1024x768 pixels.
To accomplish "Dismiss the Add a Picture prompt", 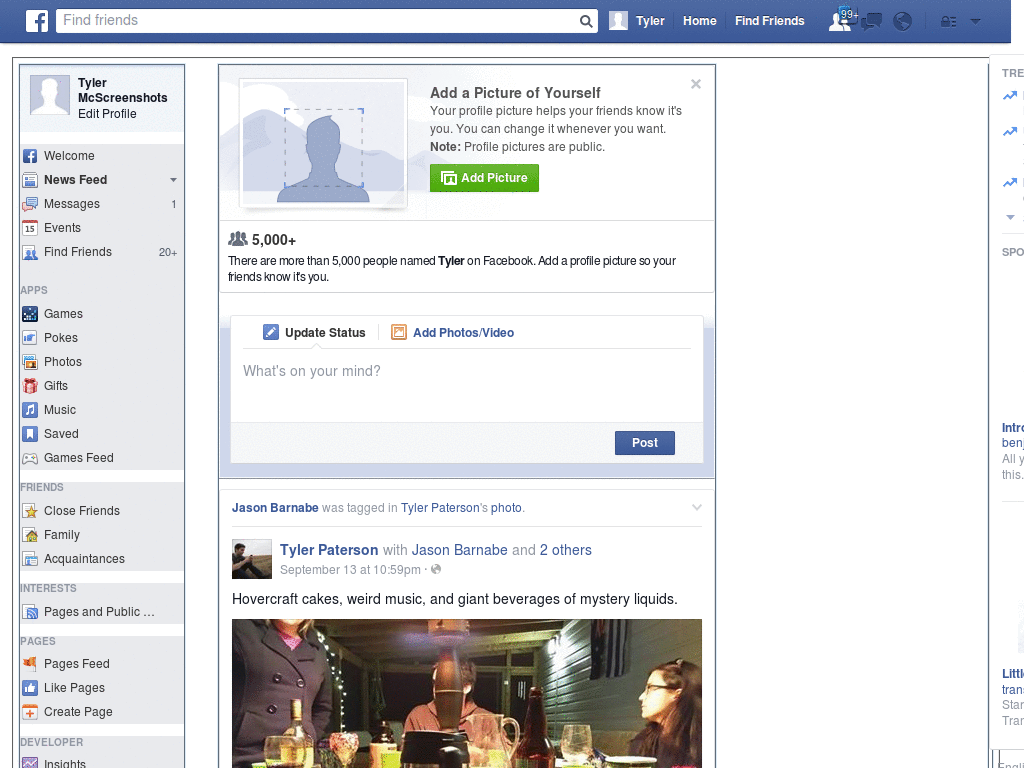I will 696,84.
